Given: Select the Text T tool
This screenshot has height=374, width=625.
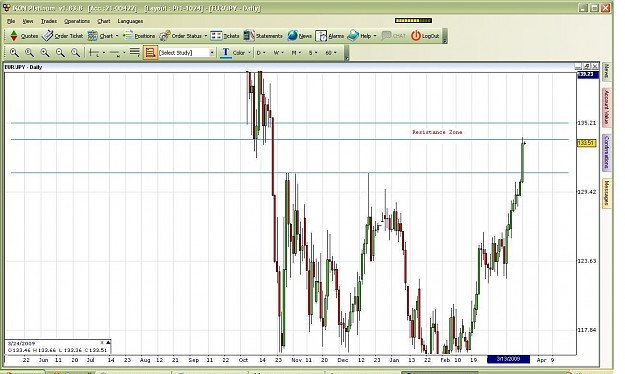Looking at the screenshot, I should coord(226,53).
